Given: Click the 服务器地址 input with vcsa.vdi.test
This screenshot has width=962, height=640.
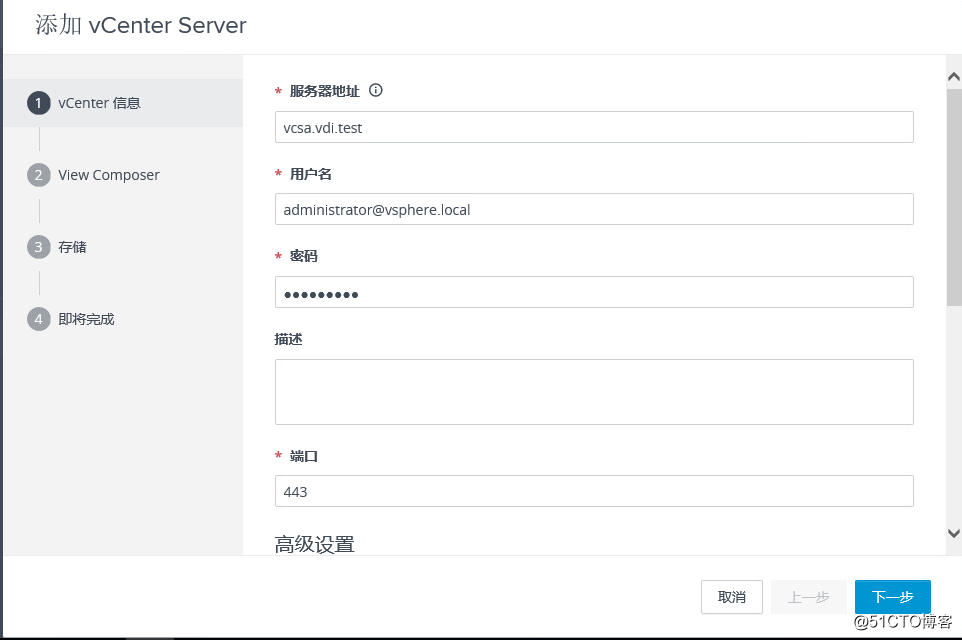Looking at the screenshot, I should click(x=594, y=127).
